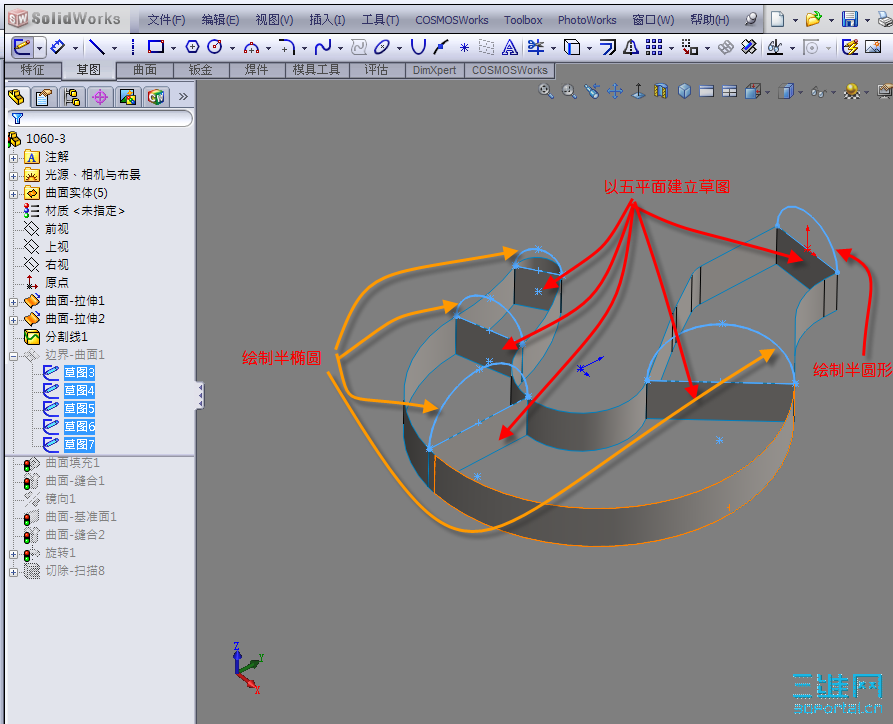Open the Line tool dropdown arrow
Image resolution: width=893 pixels, height=724 pixels.
click(x=114, y=48)
